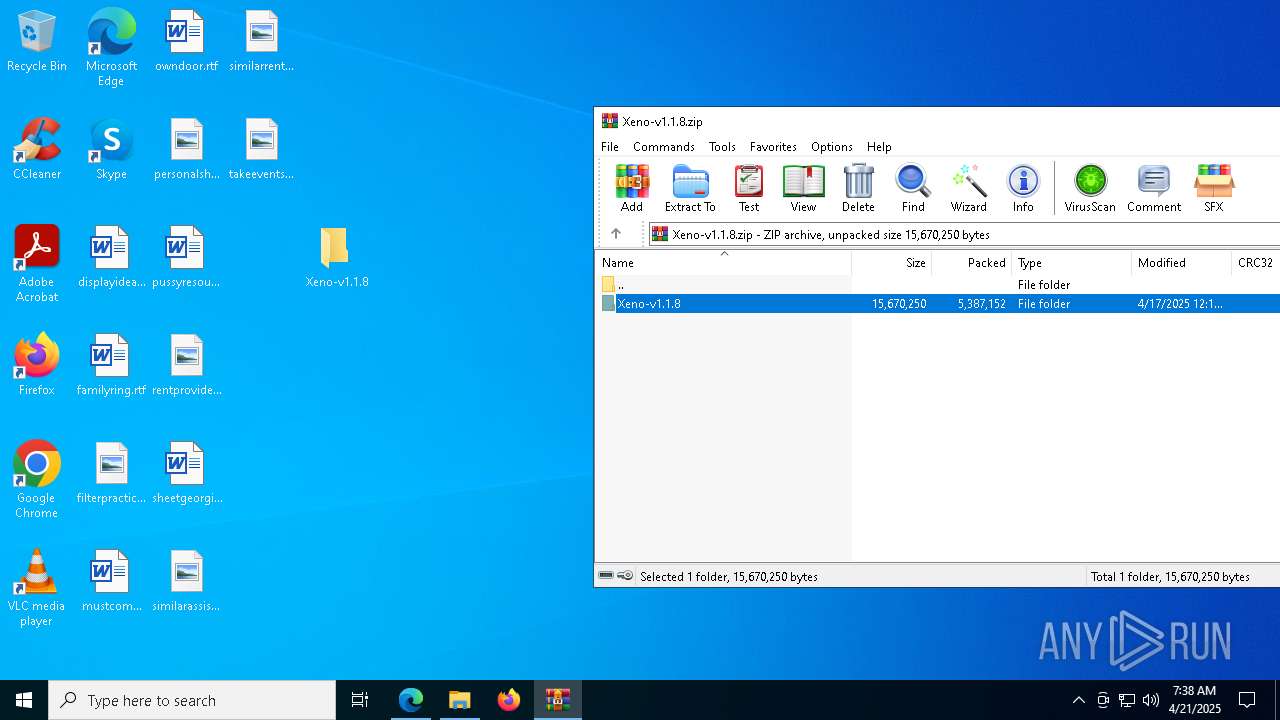The width and height of the screenshot is (1280, 720).
Task: Open the View toolbar icon
Action: point(803,188)
